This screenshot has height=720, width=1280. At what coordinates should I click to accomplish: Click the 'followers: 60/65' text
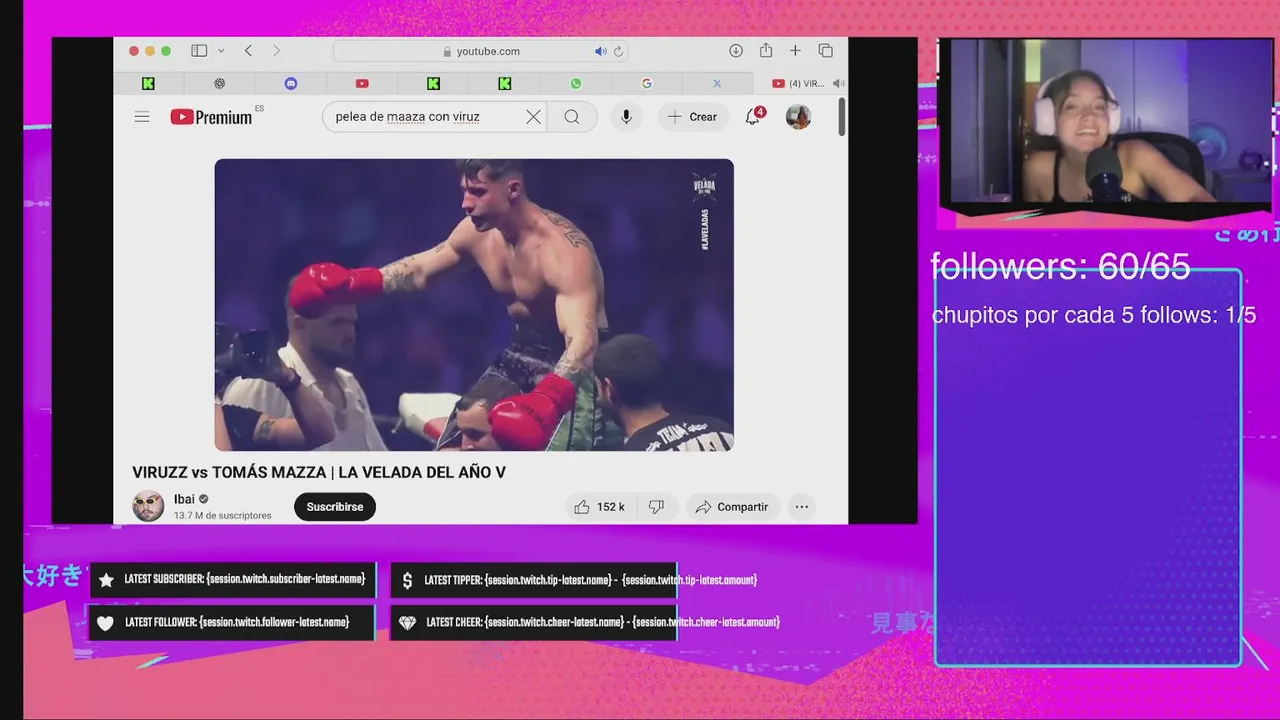1060,266
